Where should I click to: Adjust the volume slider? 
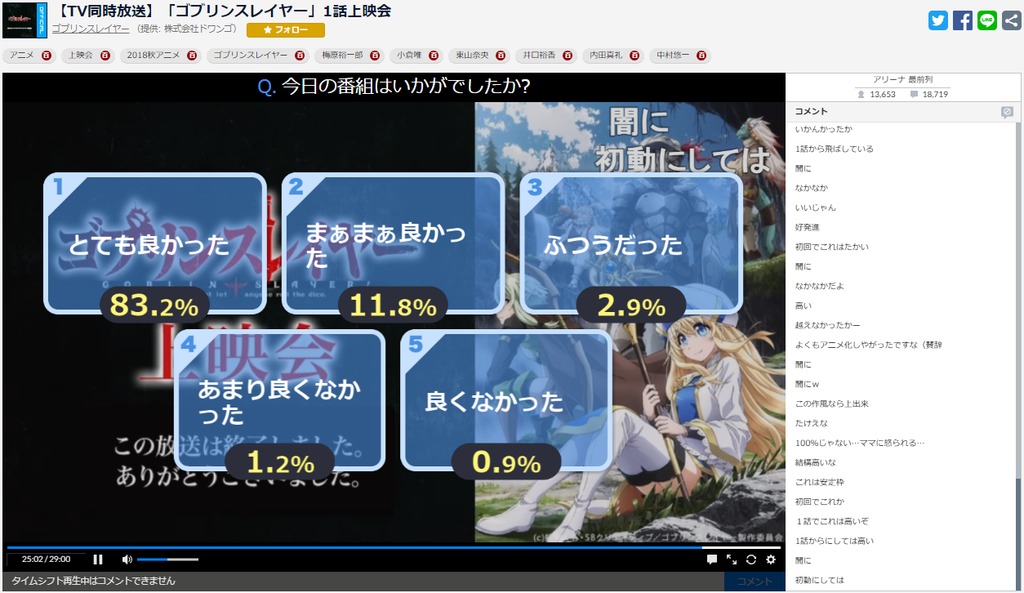tap(167, 559)
